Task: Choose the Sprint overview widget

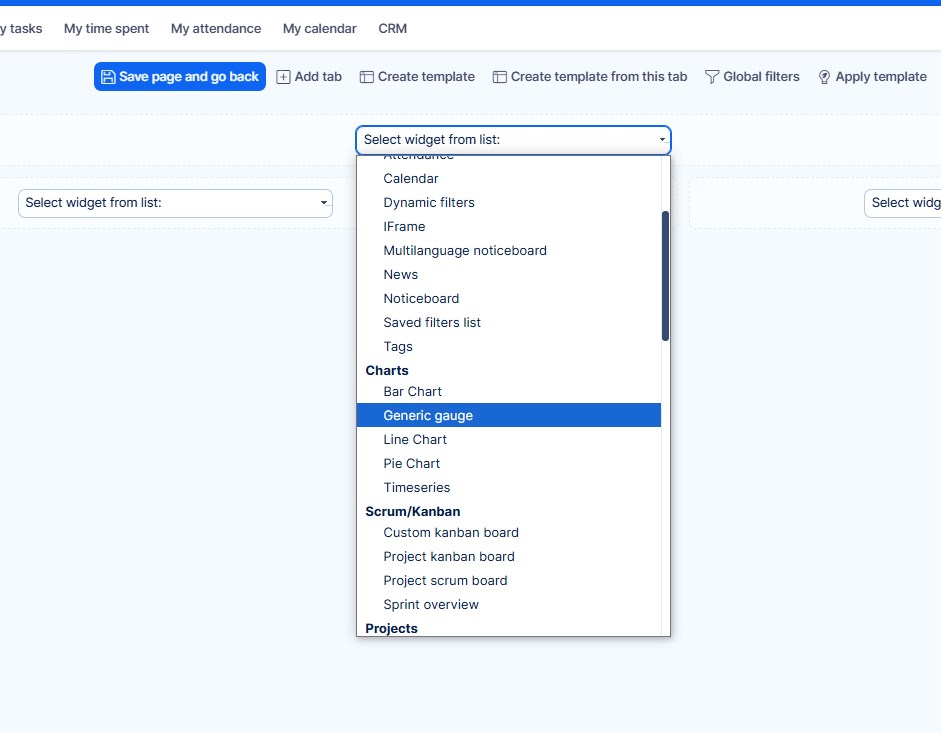Action: (431, 604)
